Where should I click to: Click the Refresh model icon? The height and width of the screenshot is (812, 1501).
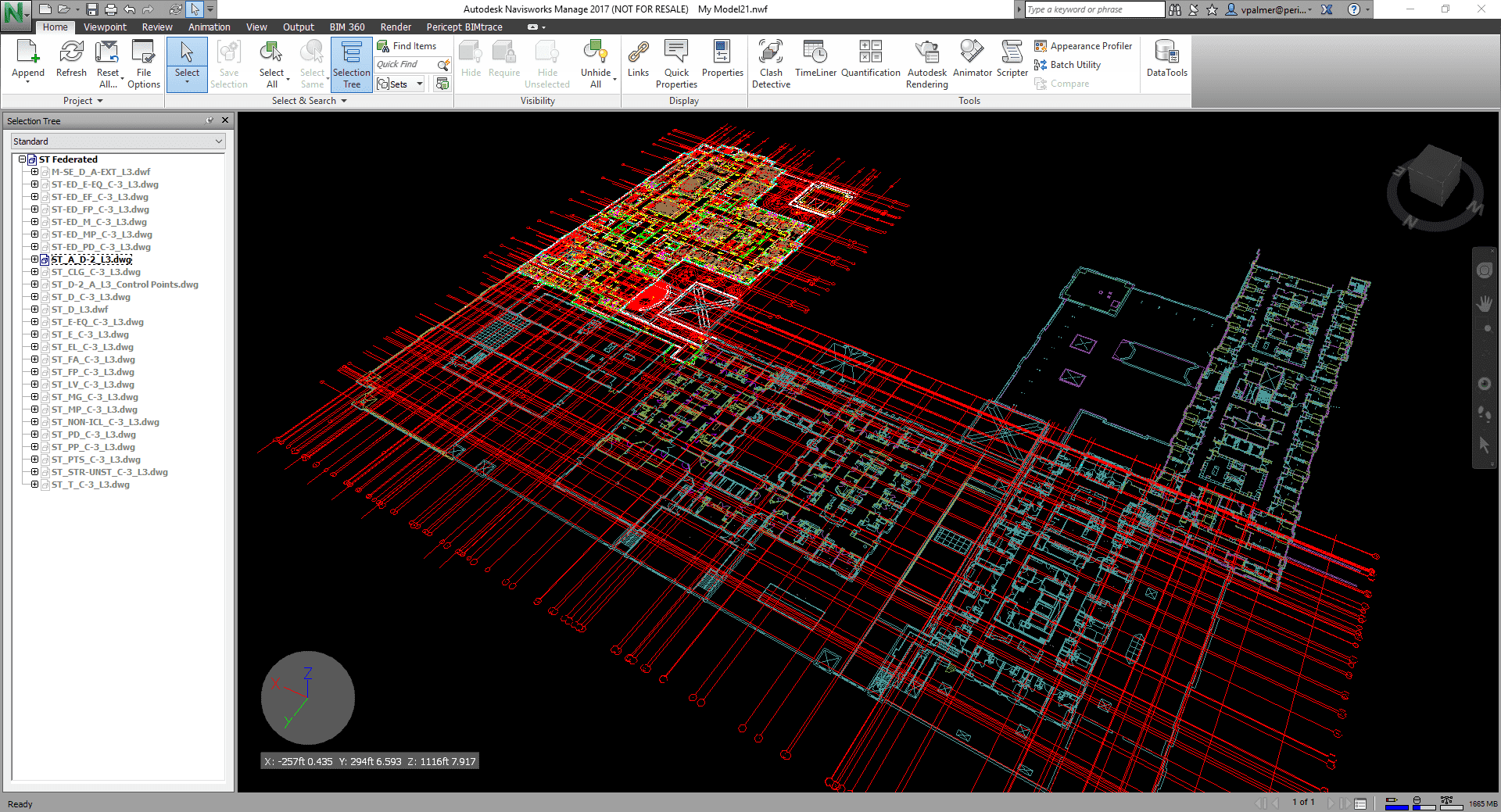71,52
